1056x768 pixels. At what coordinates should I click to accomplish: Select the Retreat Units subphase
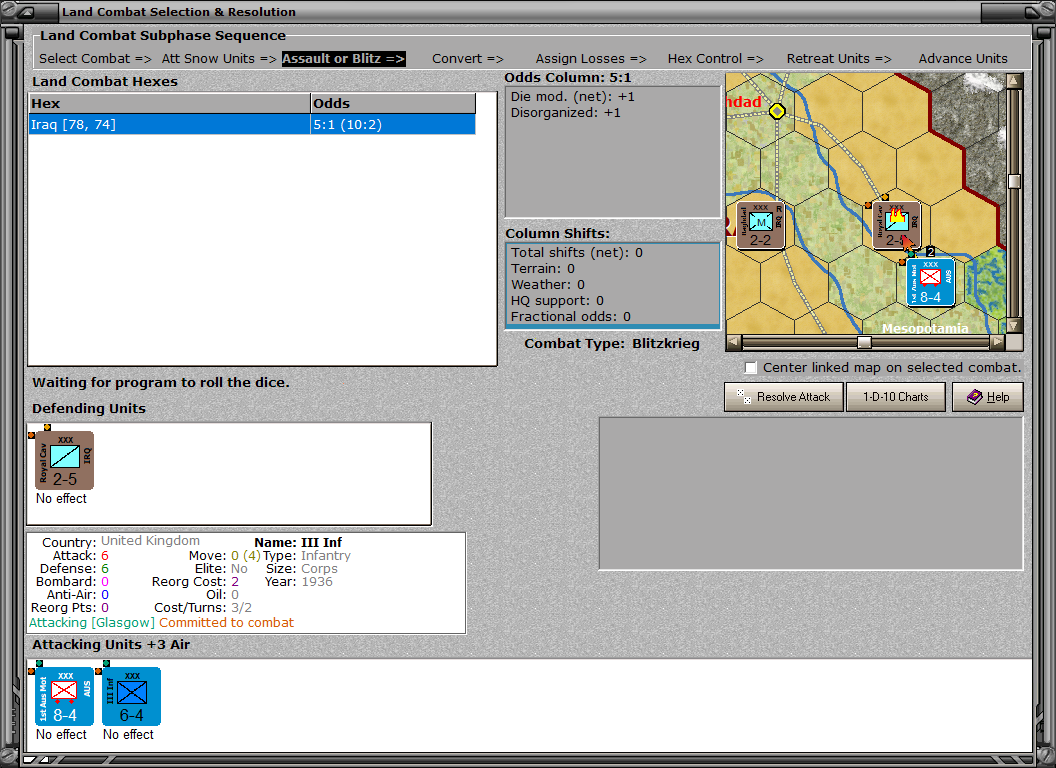[x=839, y=59]
